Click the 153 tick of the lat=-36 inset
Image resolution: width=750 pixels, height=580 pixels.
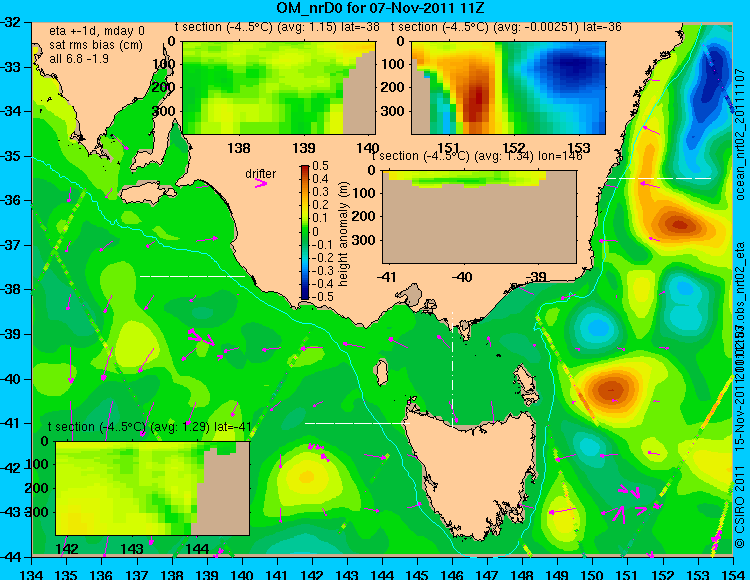pyautogui.click(x=579, y=148)
